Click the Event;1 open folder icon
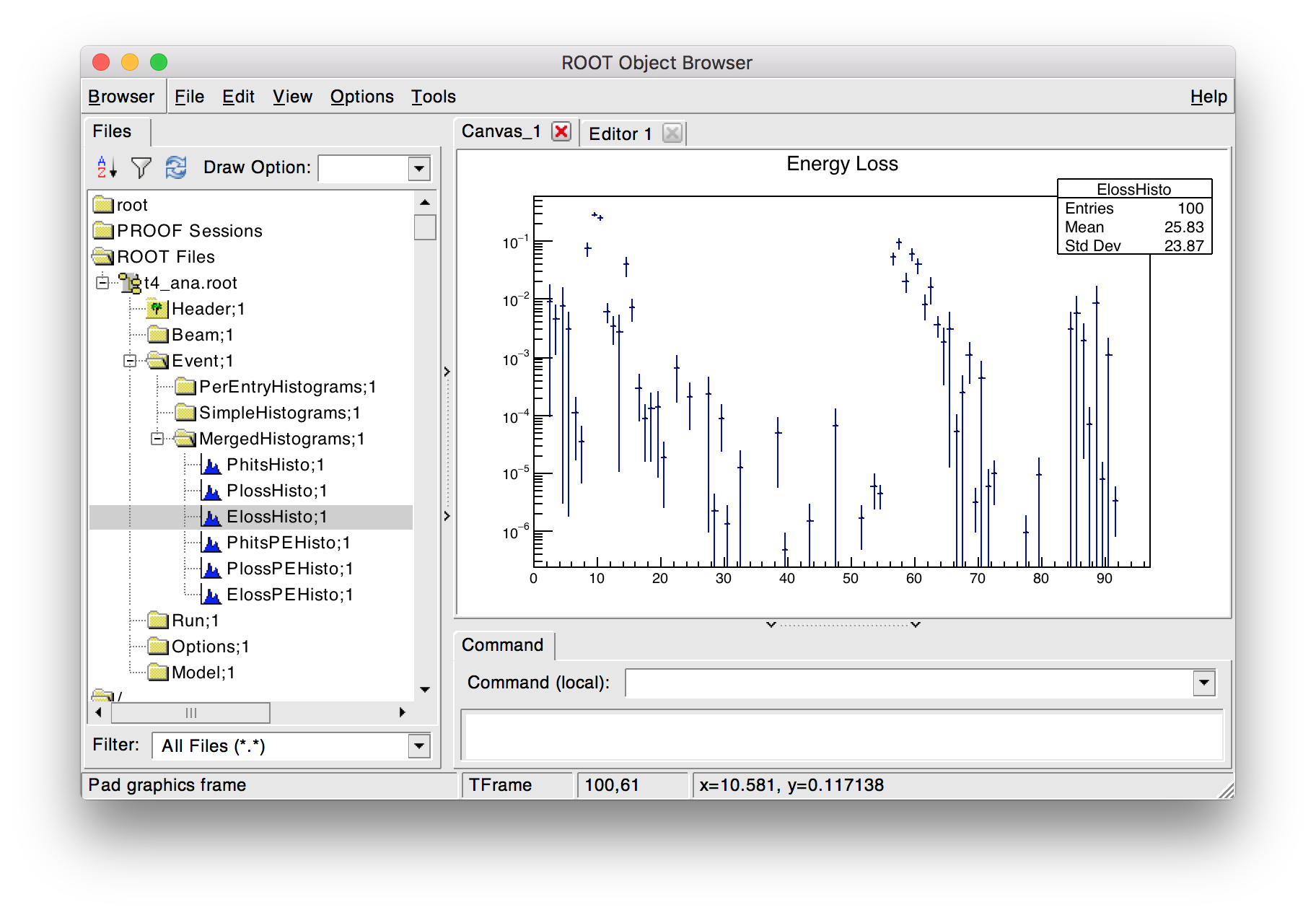The height and width of the screenshot is (915, 1316). (x=158, y=361)
